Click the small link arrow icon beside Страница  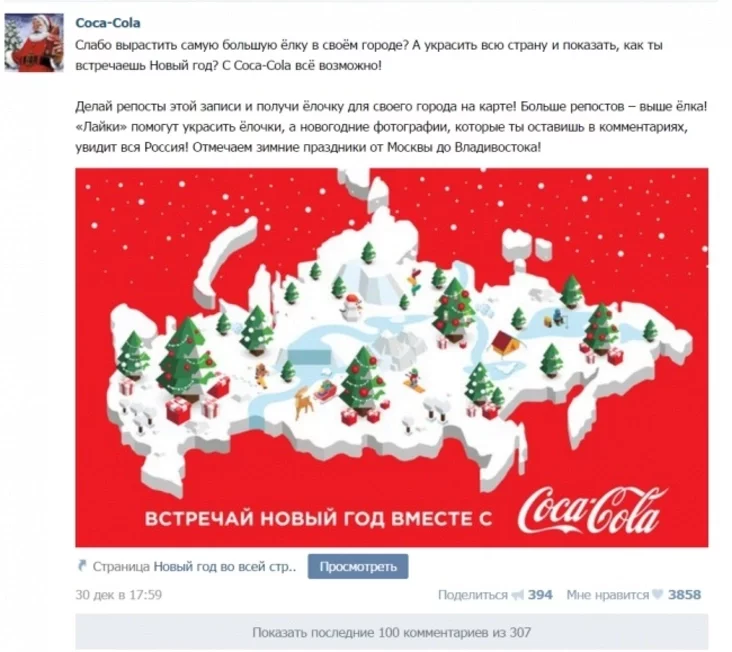pos(82,566)
